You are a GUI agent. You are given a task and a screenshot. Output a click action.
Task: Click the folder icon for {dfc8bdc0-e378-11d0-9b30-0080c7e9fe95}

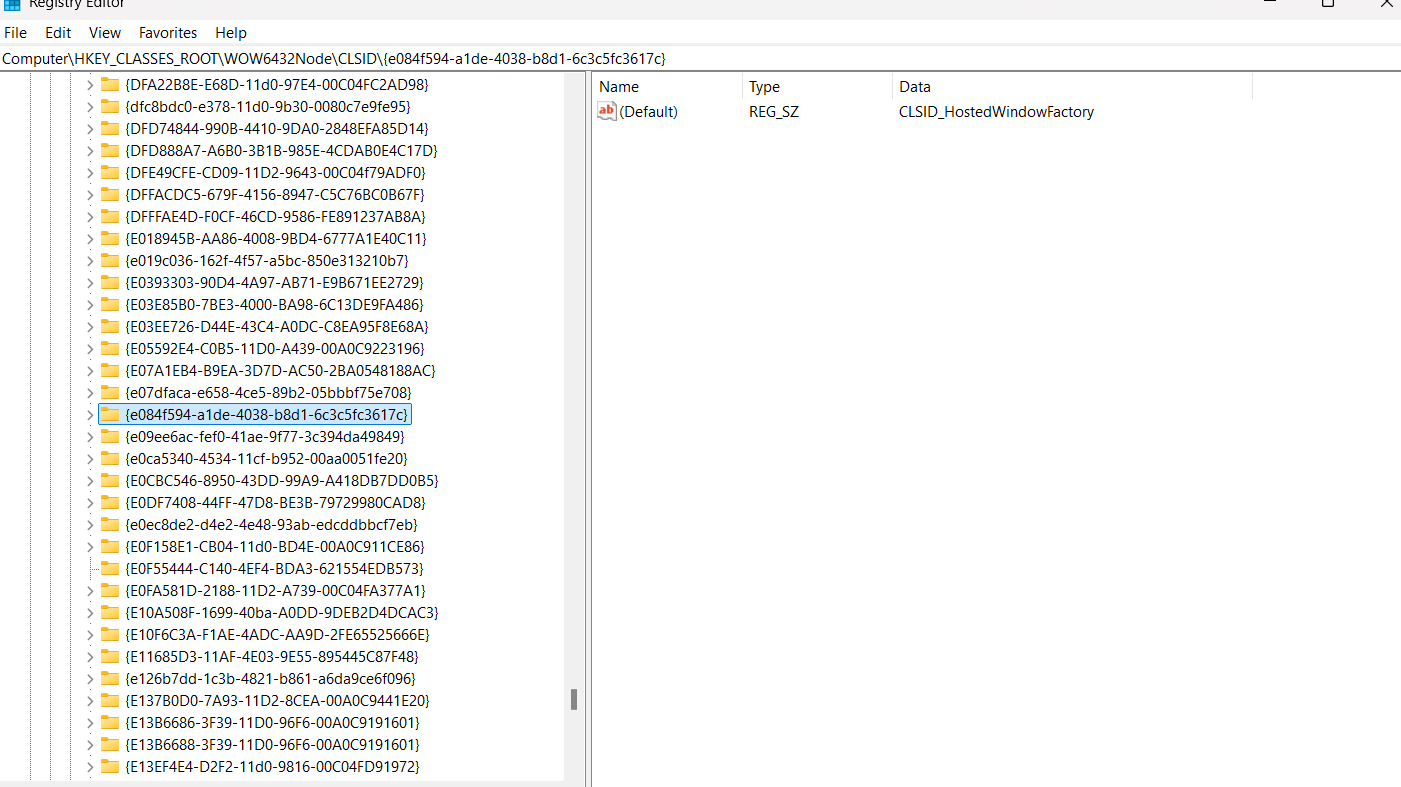tap(110, 106)
